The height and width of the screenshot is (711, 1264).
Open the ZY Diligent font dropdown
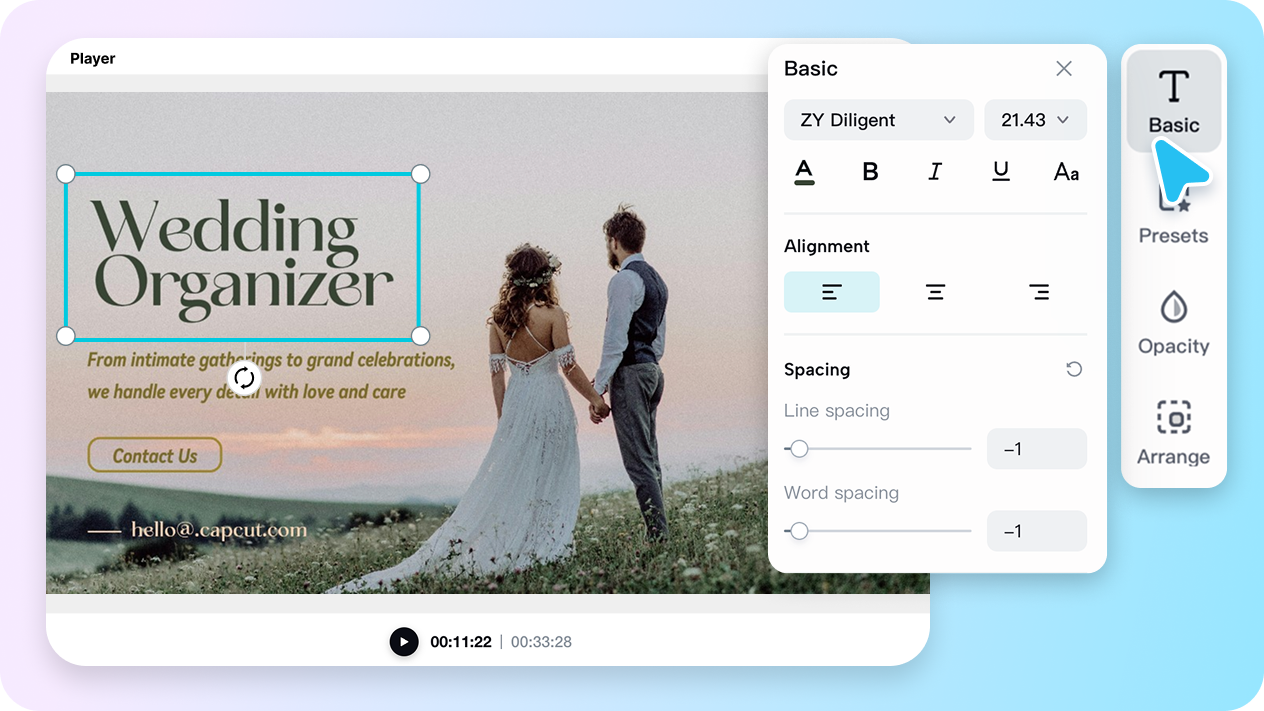click(x=878, y=120)
